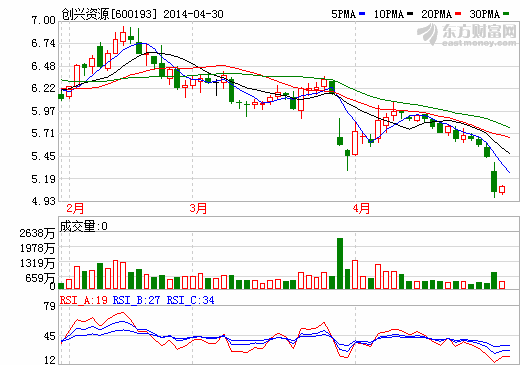Click the large green candlestick before the last candle
520x365 pixels.
(x=494, y=181)
